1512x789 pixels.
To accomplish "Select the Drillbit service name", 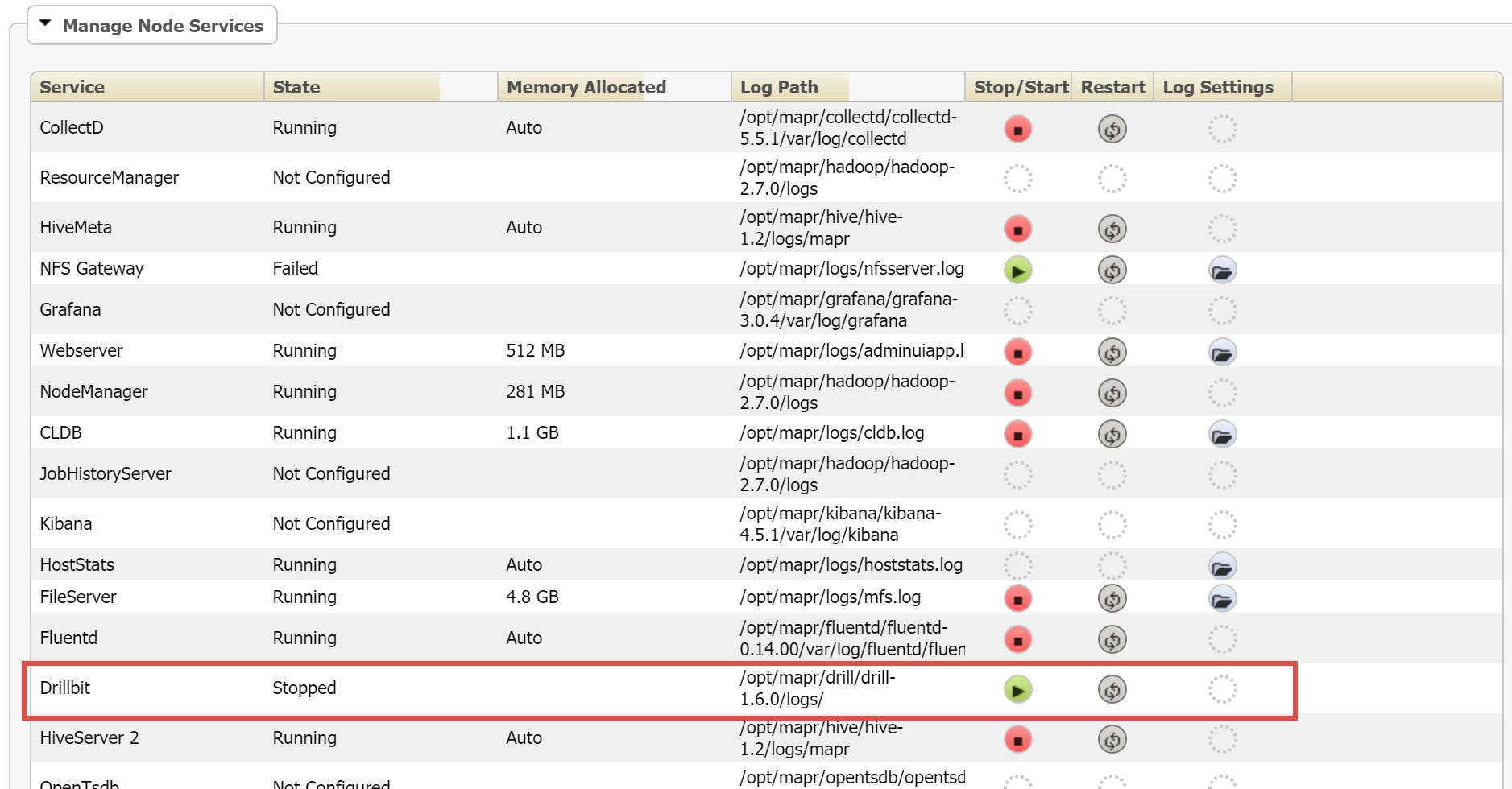I will (65, 688).
